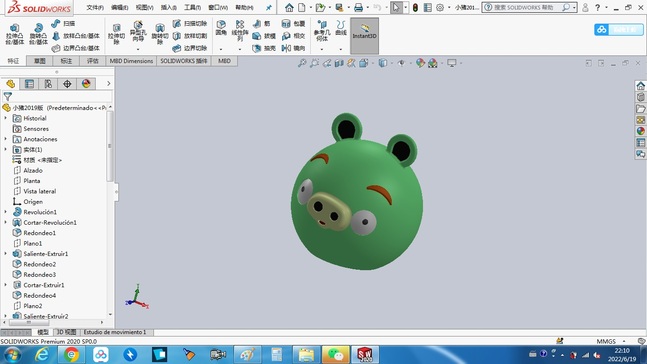
Task: Expand the Cortar-Revolución1 feature node
Action: point(5,222)
